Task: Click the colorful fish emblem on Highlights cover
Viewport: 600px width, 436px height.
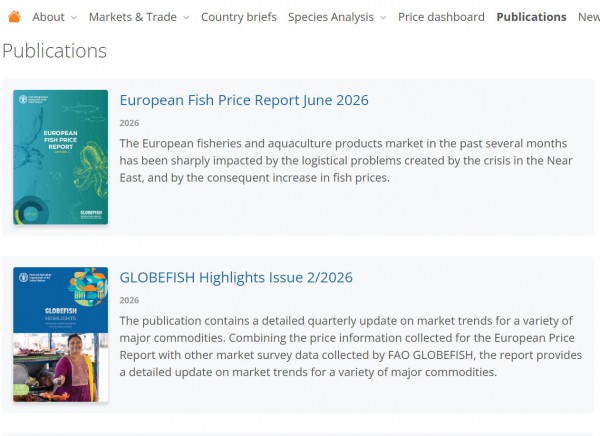Action: click(x=88, y=286)
